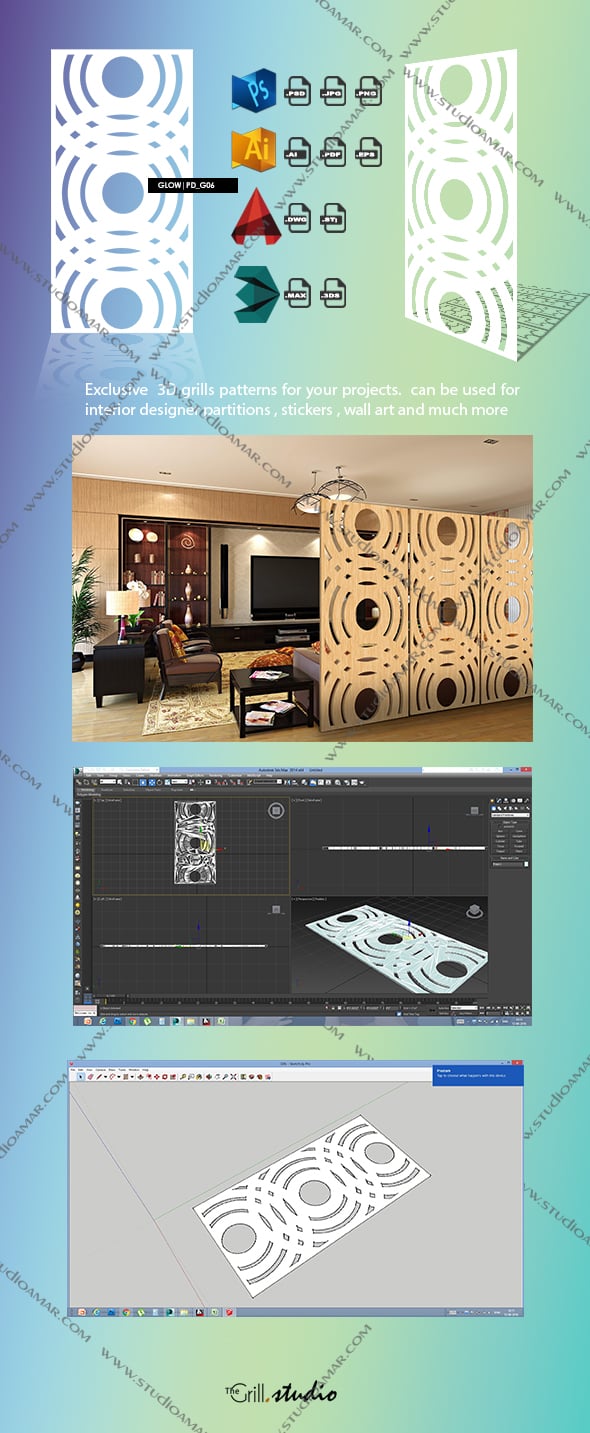Open the living room partition render image
This screenshot has height=1433, width=590.
(302, 588)
